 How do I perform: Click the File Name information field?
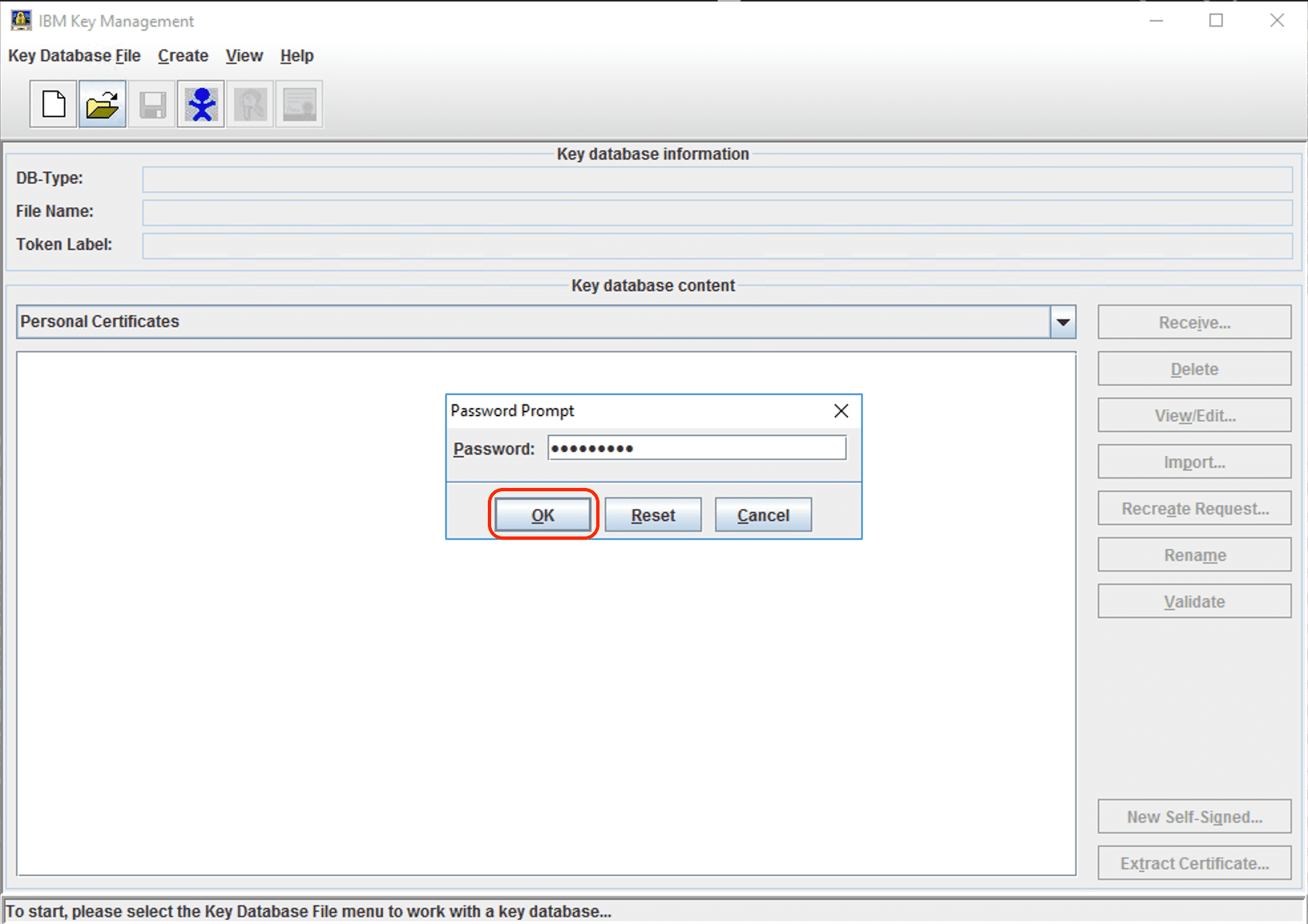pos(717,213)
